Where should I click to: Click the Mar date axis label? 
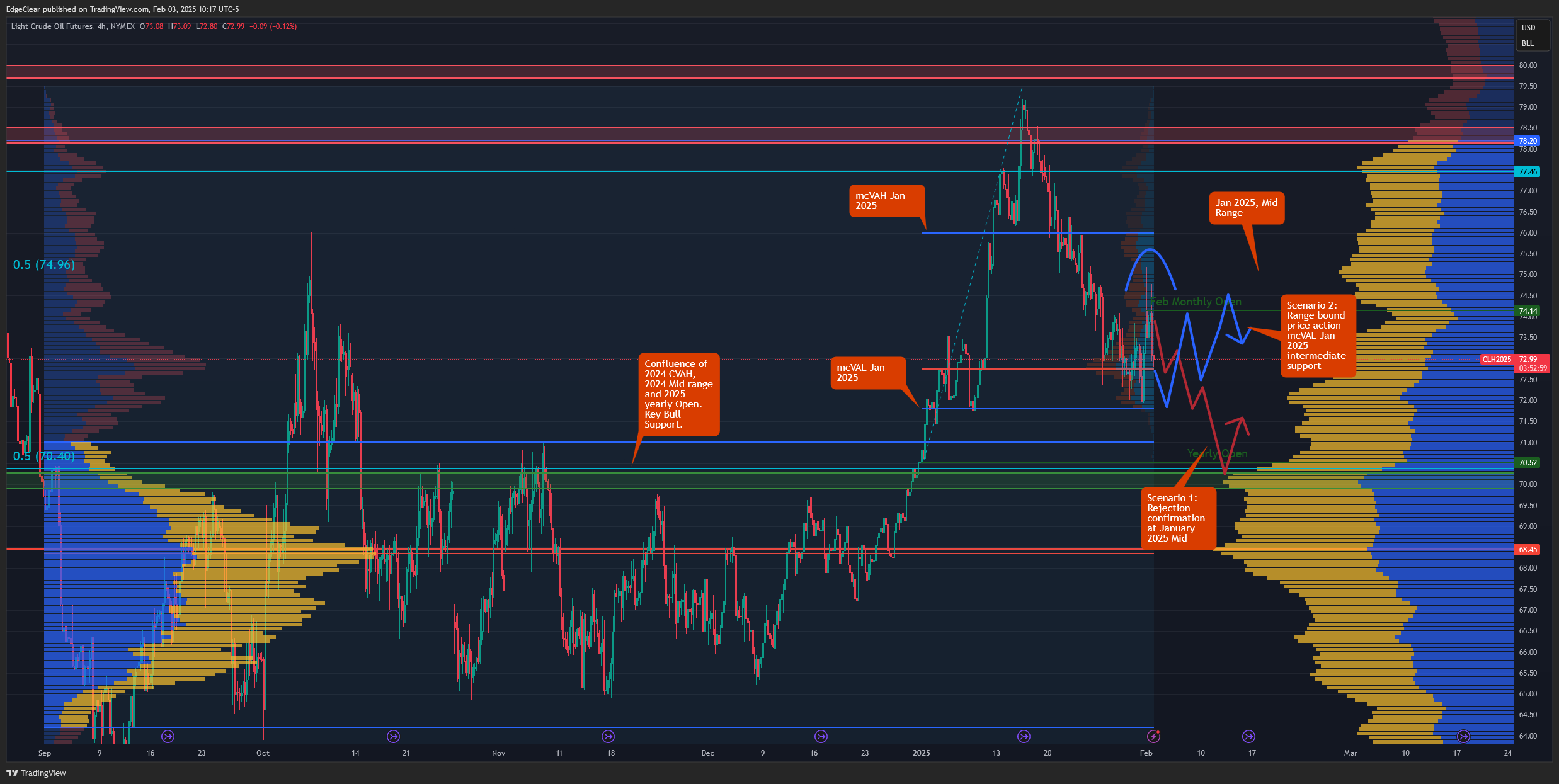1351,753
